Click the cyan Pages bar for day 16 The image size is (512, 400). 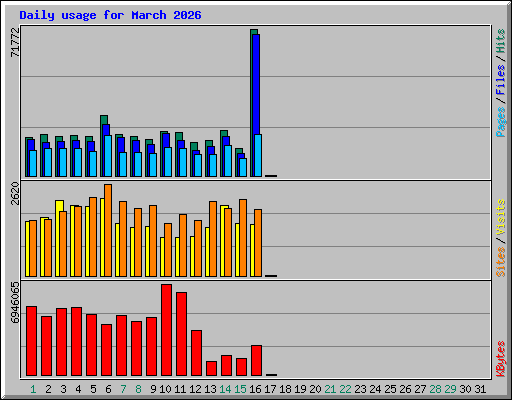pyautogui.click(x=258, y=155)
